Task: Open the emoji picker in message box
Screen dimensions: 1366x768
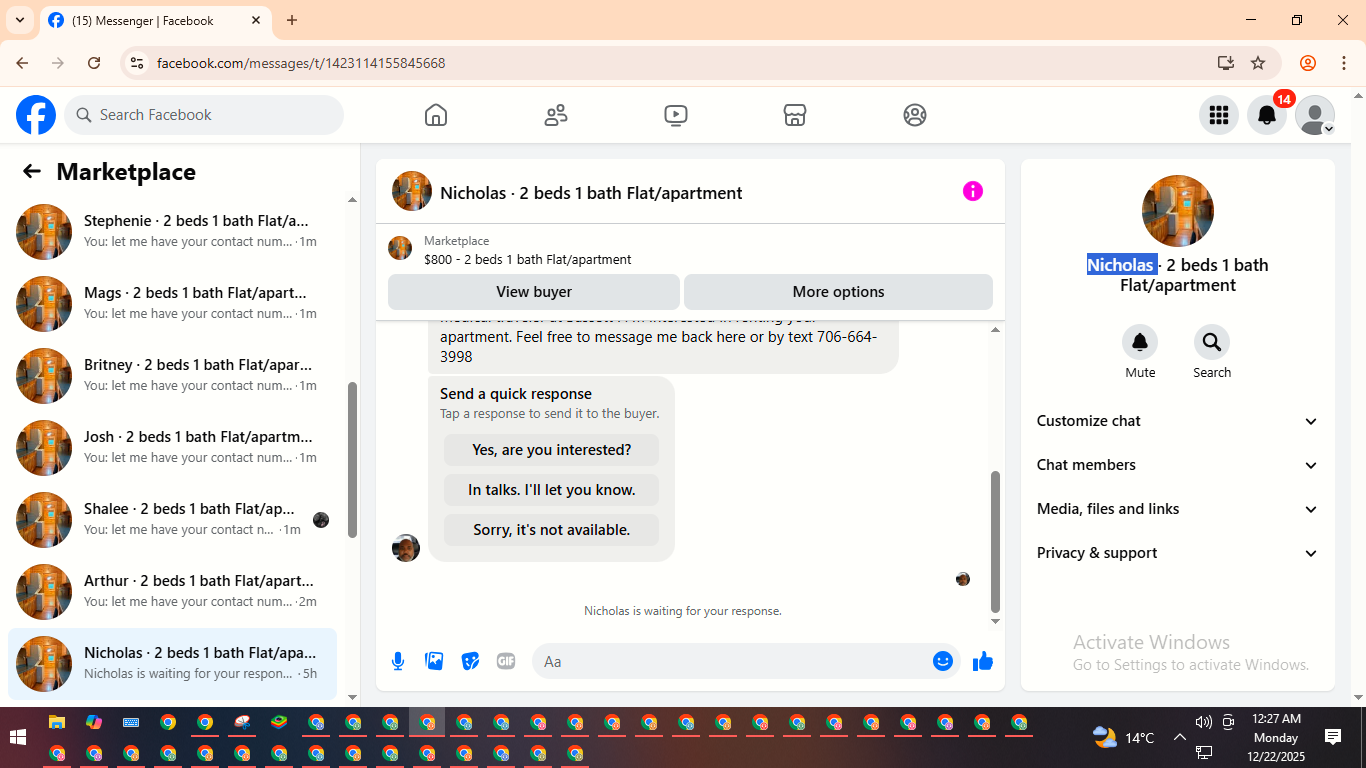Action: [x=943, y=661]
